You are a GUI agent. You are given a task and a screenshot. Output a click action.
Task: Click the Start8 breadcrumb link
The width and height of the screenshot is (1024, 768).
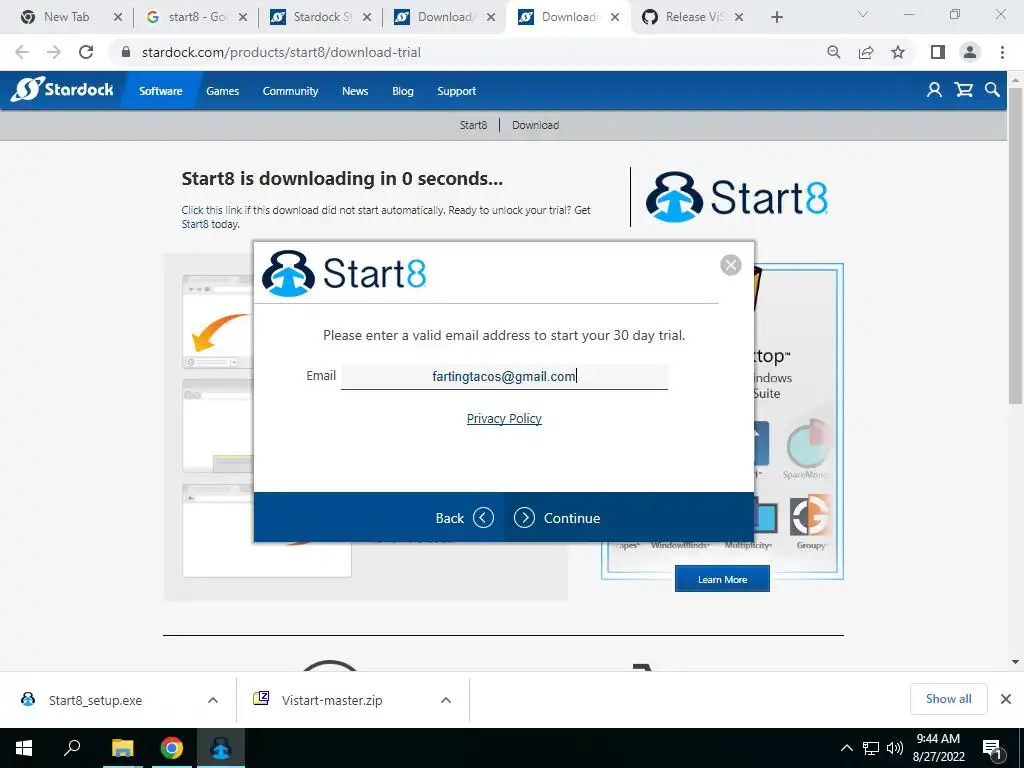tap(473, 125)
